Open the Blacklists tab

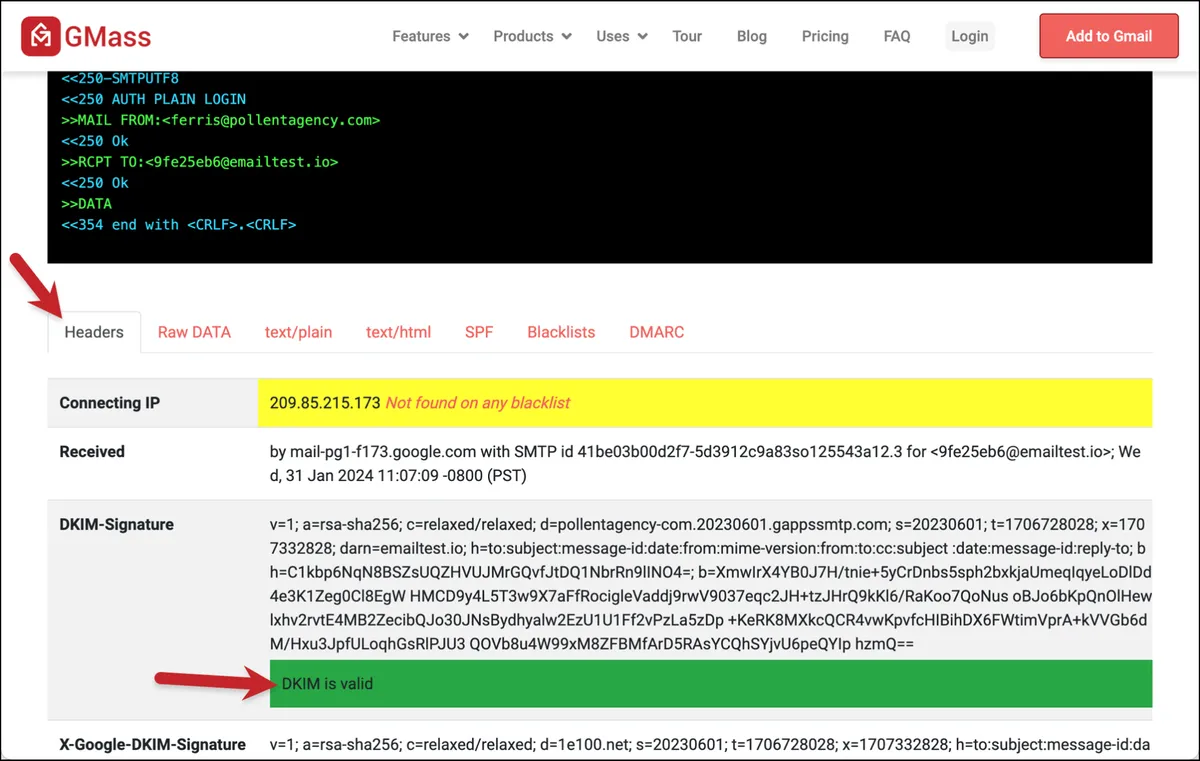(561, 332)
